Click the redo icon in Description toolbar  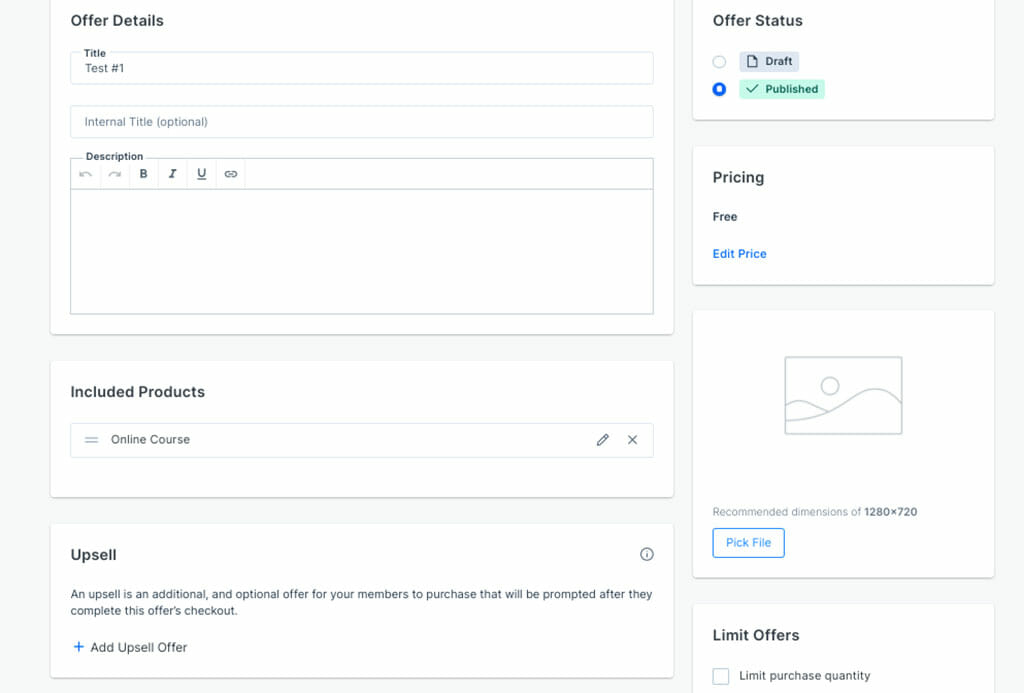coord(115,174)
